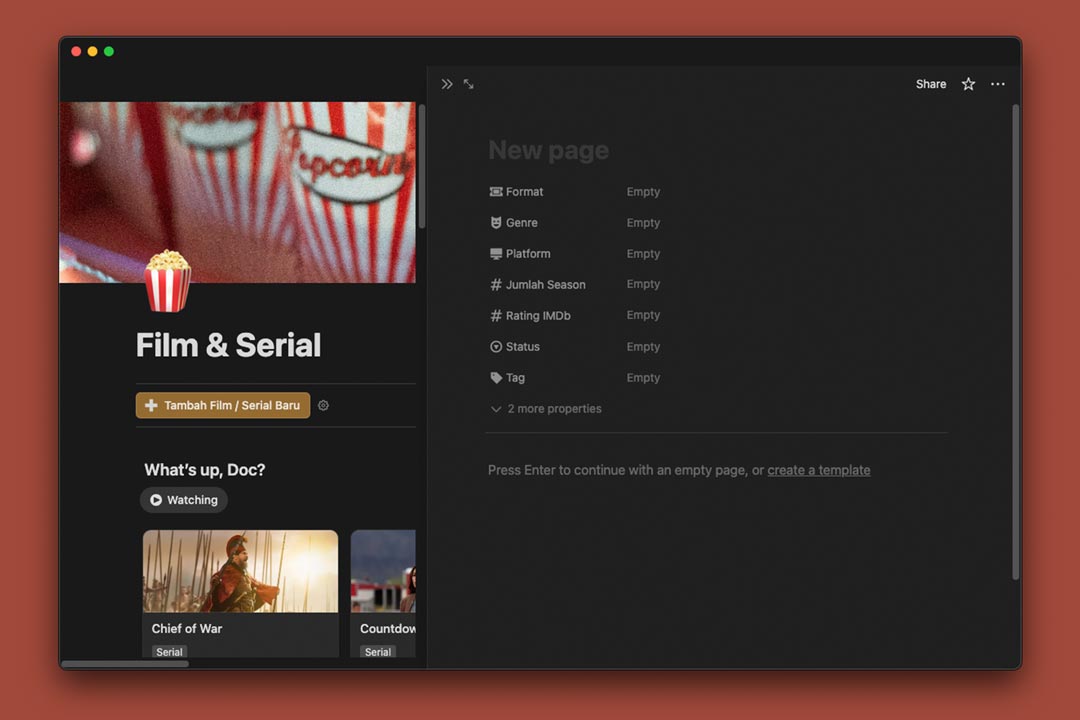The height and width of the screenshot is (720, 1080).
Task: Click the horizontal scrollbar at bottom left
Action: click(x=125, y=664)
